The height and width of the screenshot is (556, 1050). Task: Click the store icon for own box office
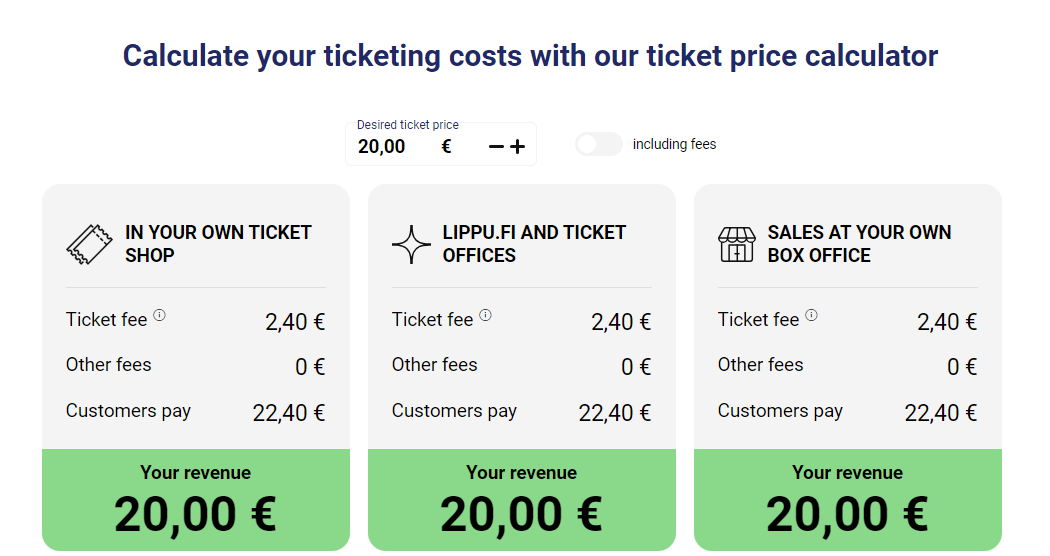pyautogui.click(x=737, y=245)
